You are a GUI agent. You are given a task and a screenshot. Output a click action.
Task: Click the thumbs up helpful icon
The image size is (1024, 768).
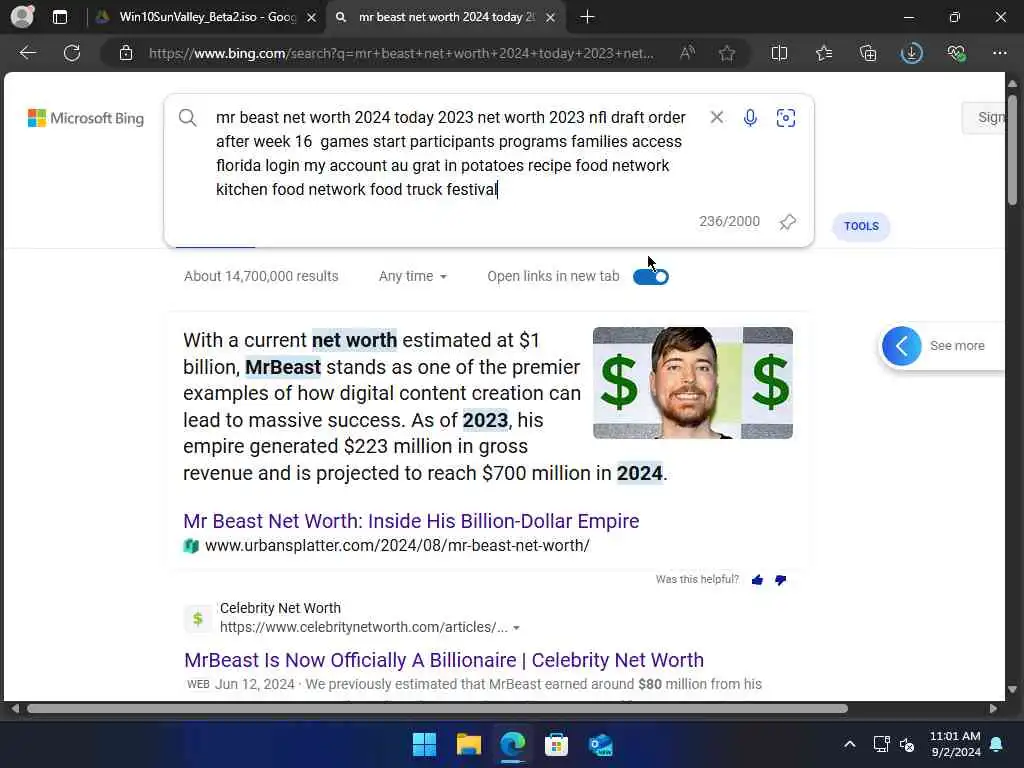click(x=758, y=580)
